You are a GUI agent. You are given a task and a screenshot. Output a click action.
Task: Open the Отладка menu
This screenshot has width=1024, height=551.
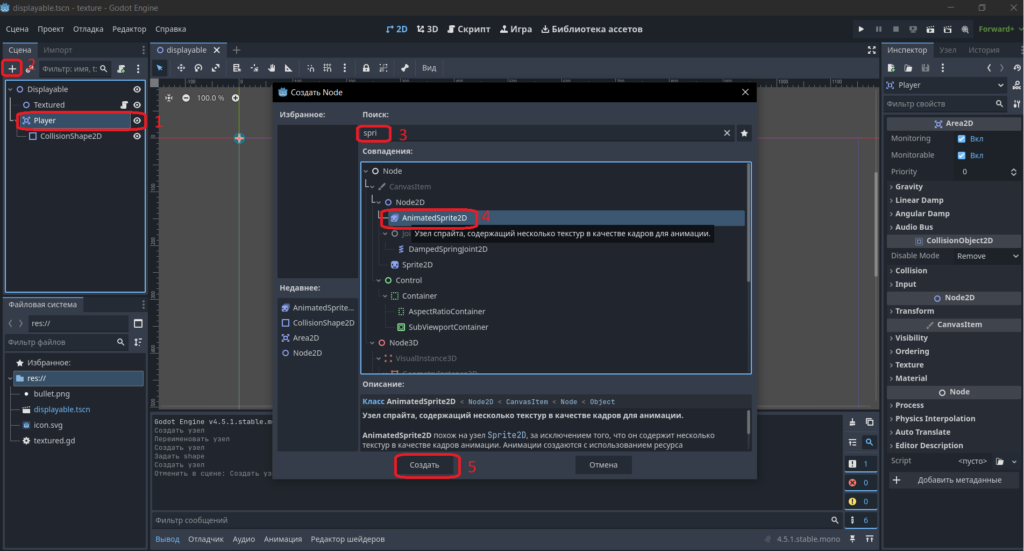[88, 29]
